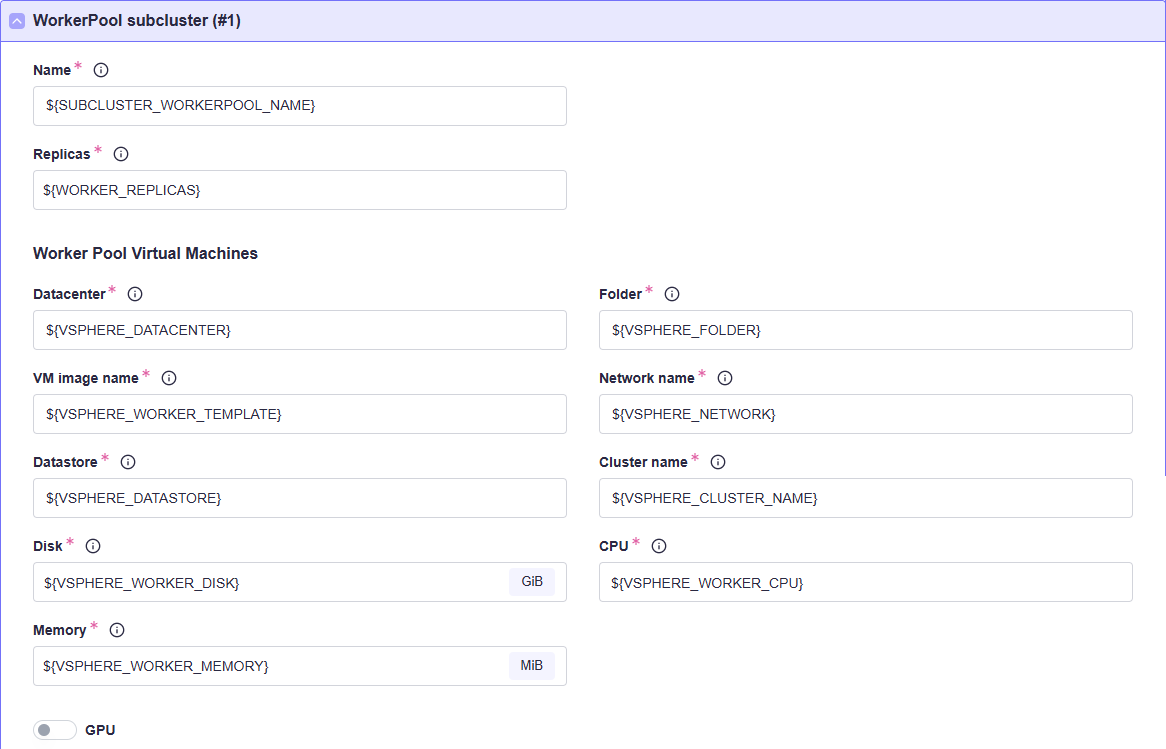Focus the VM image name input
The height and width of the screenshot is (749, 1166).
tap(299, 414)
